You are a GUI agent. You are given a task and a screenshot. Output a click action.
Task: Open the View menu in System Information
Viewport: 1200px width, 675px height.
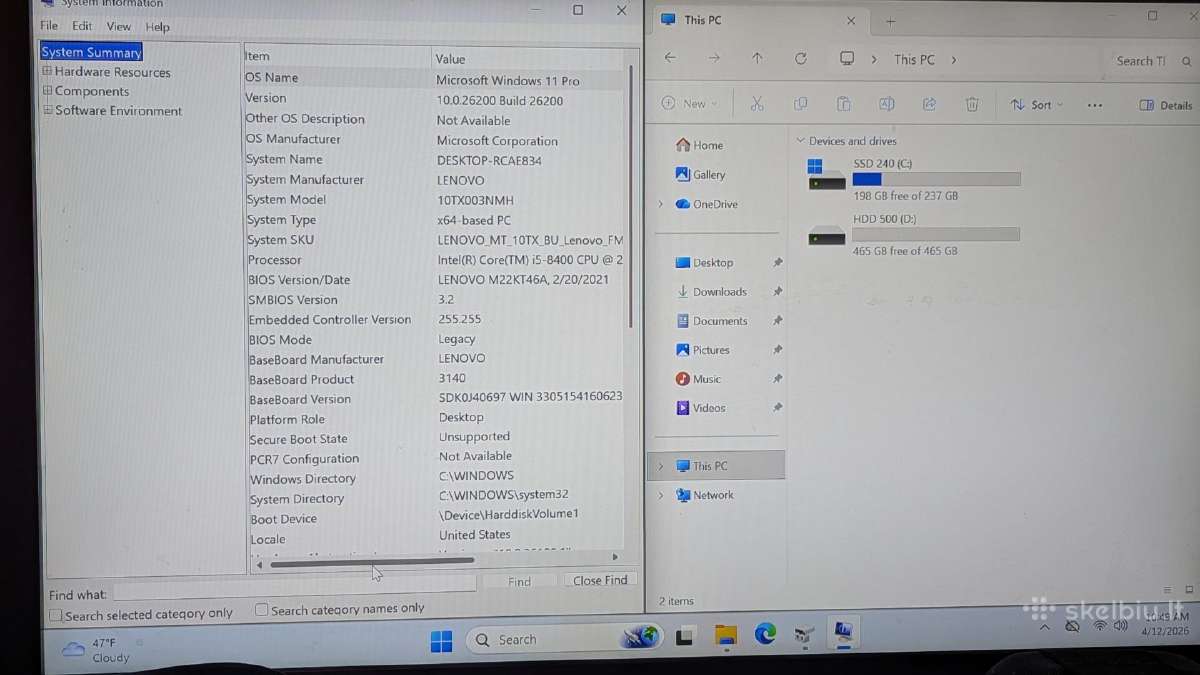point(119,27)
